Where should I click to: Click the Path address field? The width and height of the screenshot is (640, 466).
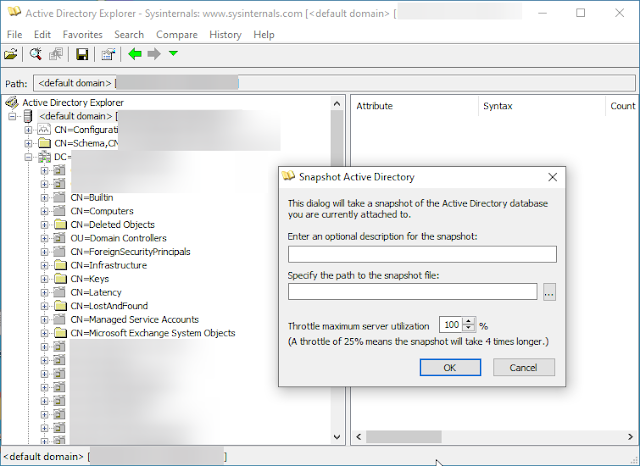point(334,83)
